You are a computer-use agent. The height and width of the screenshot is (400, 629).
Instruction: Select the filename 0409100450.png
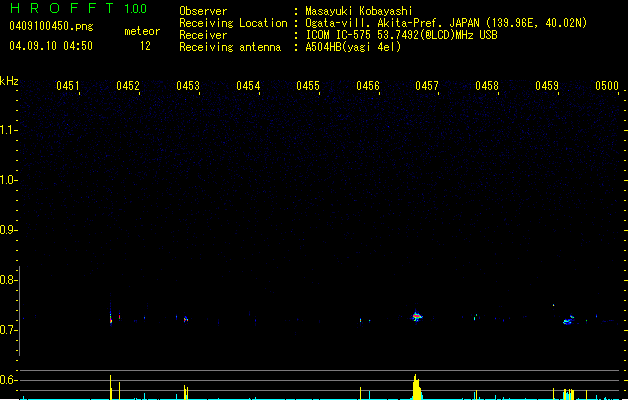tap(51, 26)
